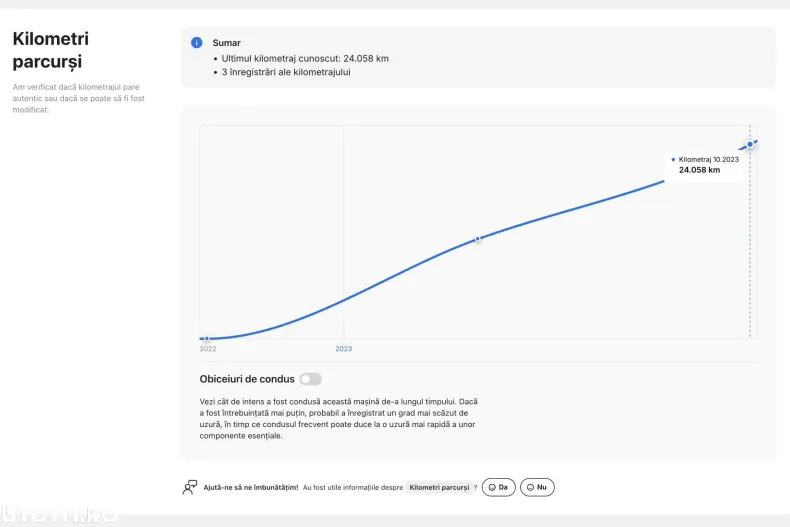
Task: Click the 2023 year label on axis
Action: tap(343, 349)
